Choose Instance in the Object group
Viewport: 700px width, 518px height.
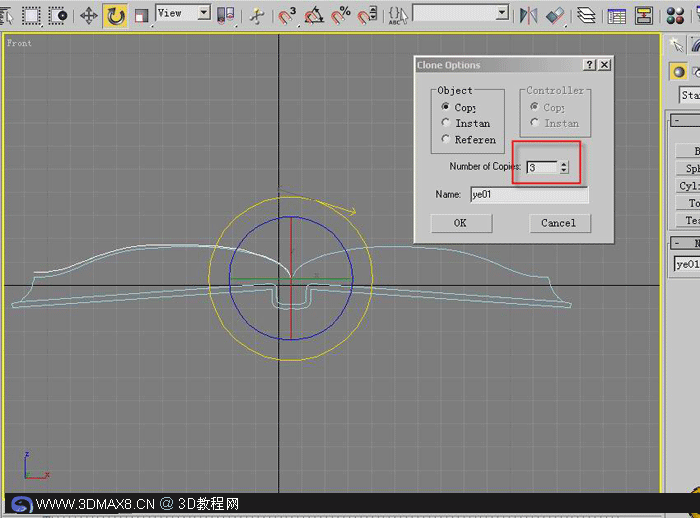[x=446, y=123]
